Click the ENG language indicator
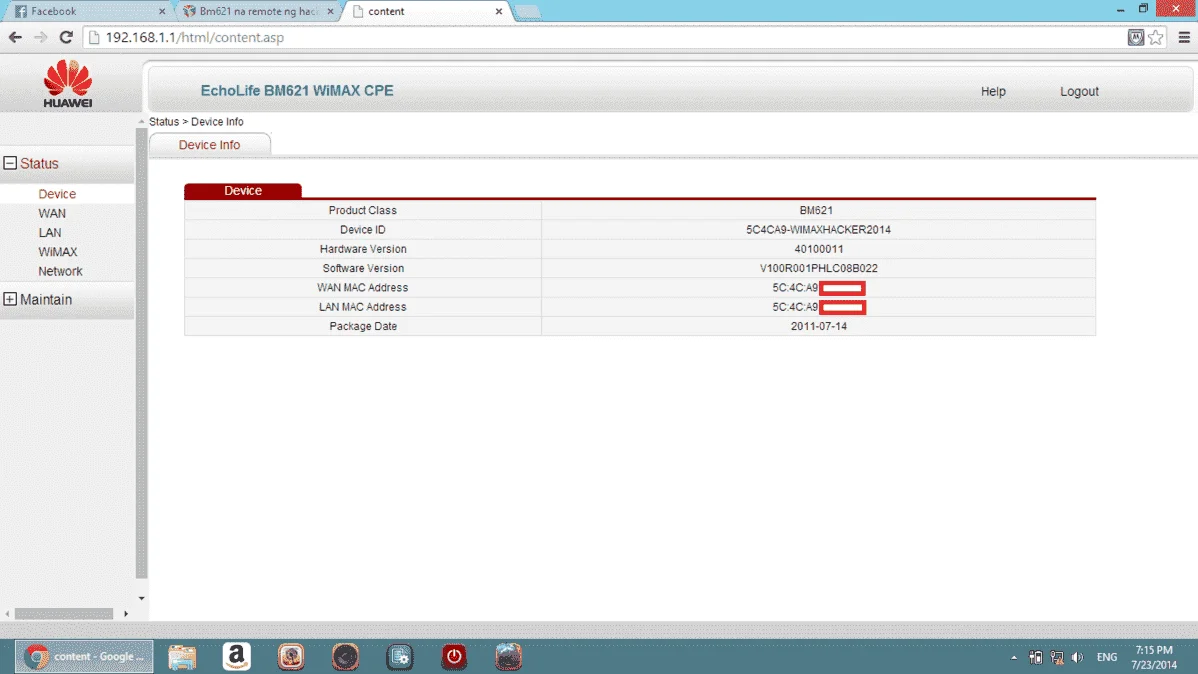 click(x=1106, y=657)
